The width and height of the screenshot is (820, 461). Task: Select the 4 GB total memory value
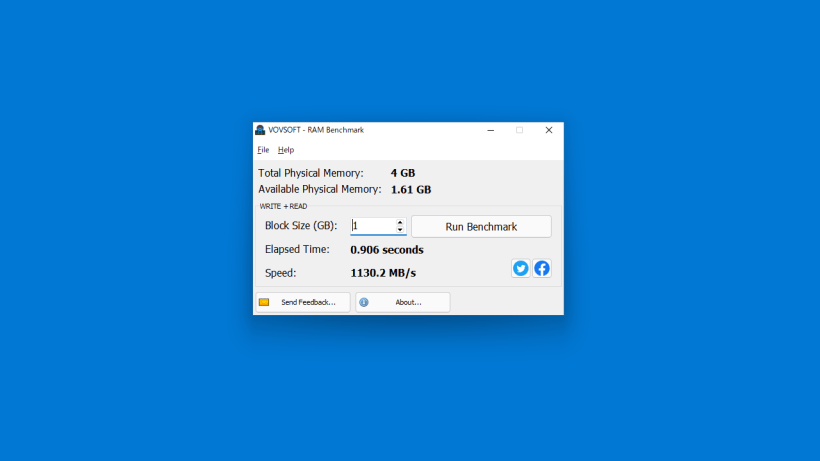(403, 173)
